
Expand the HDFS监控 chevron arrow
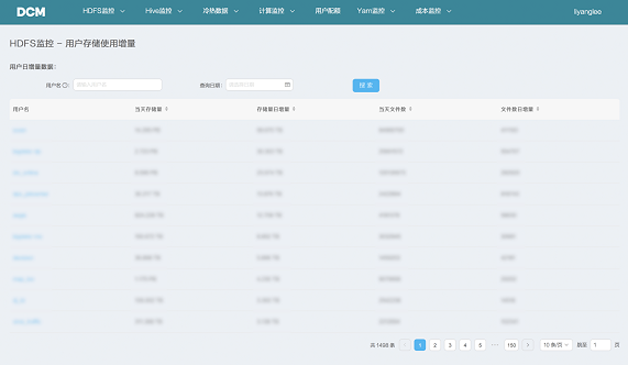pyautogui.click(x=123, y=11)
